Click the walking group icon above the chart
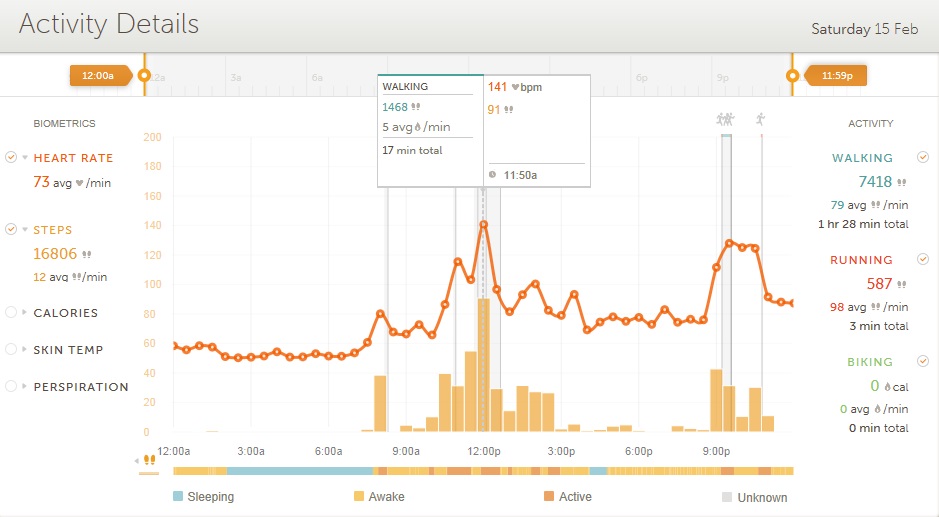The width and height of the screenshot is (939, 517). (x=725, y=118)
